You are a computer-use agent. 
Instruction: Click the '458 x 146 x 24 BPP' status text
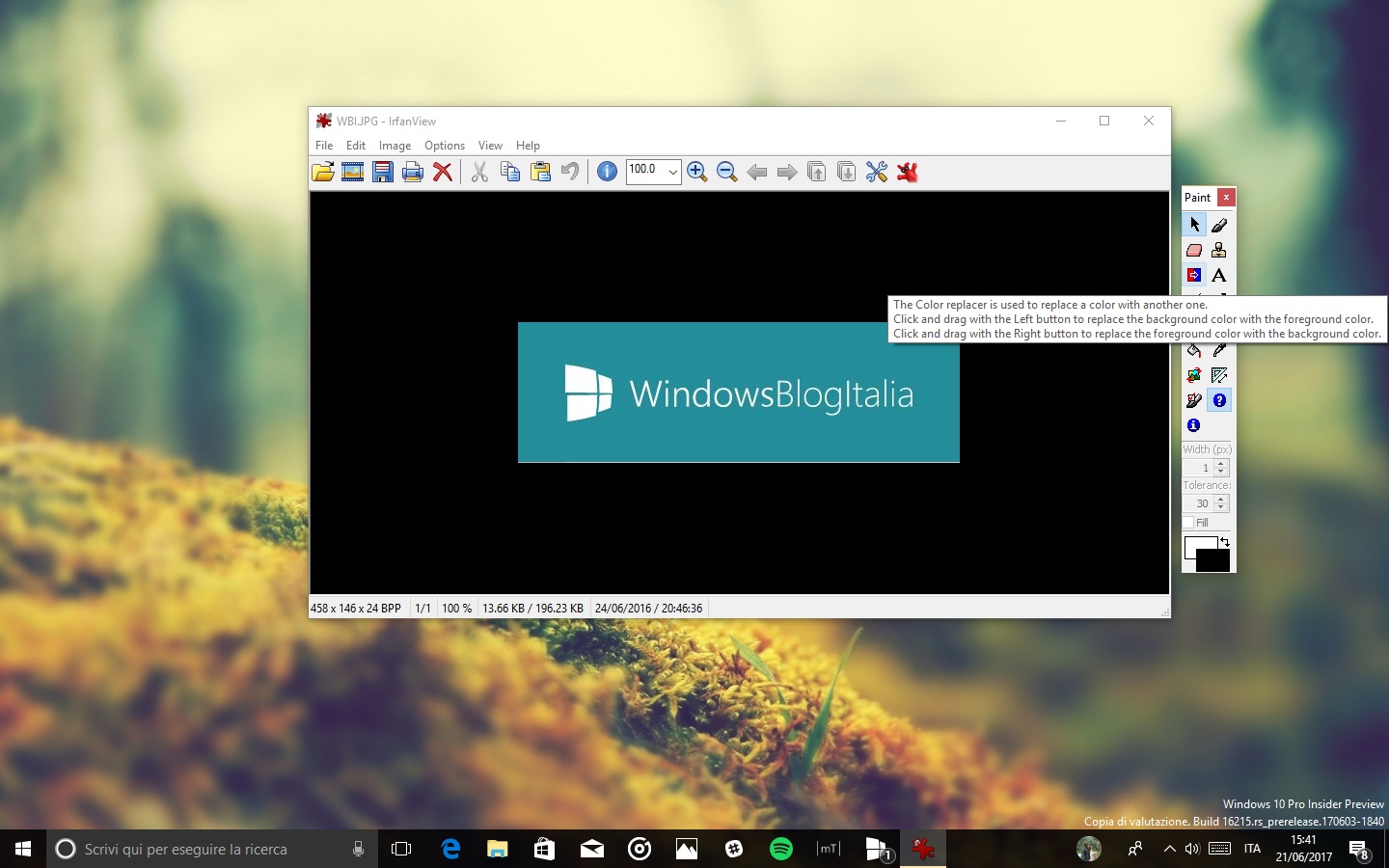pos(356,609)
